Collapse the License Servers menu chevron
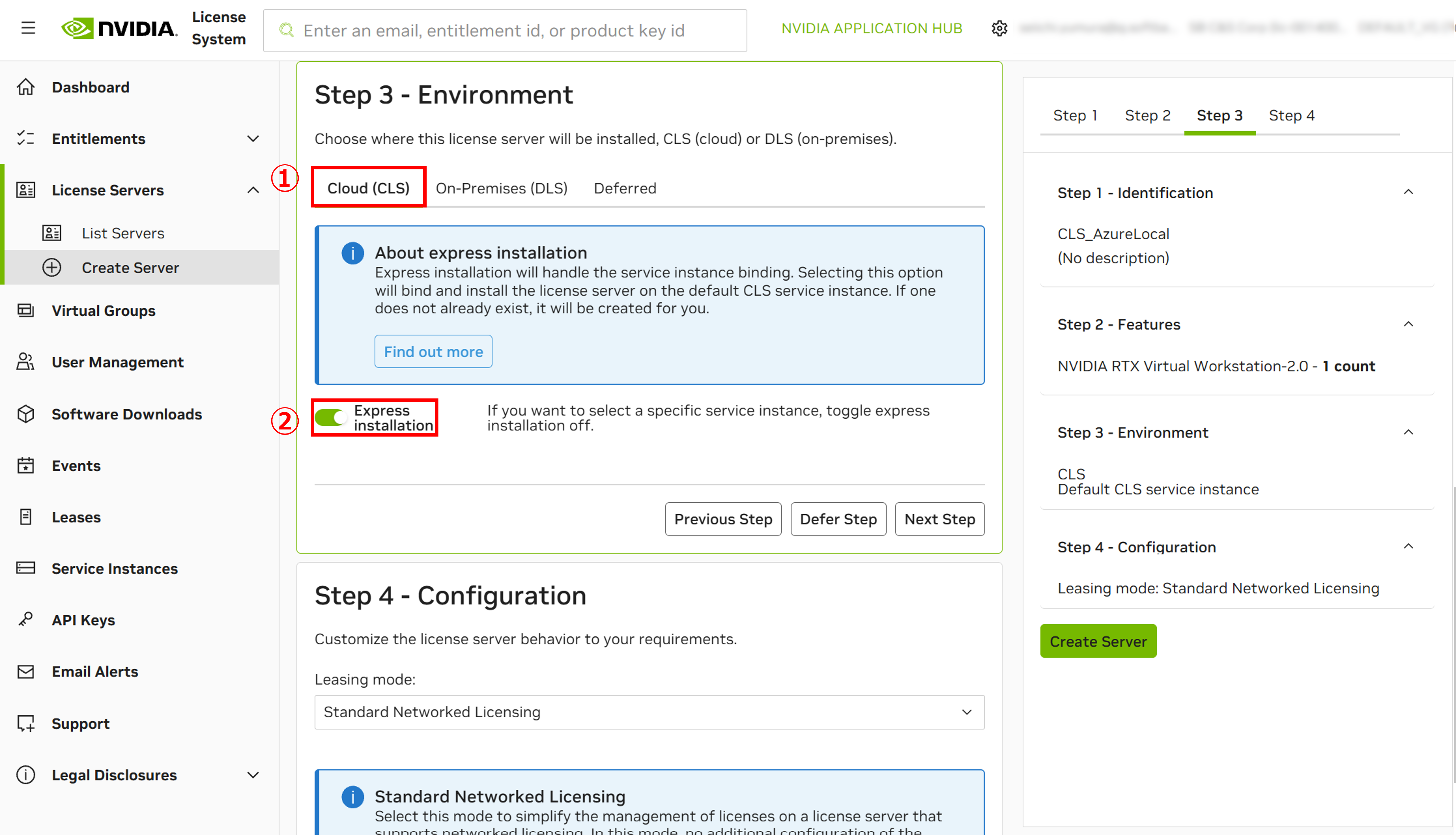 tap(253, 190)
